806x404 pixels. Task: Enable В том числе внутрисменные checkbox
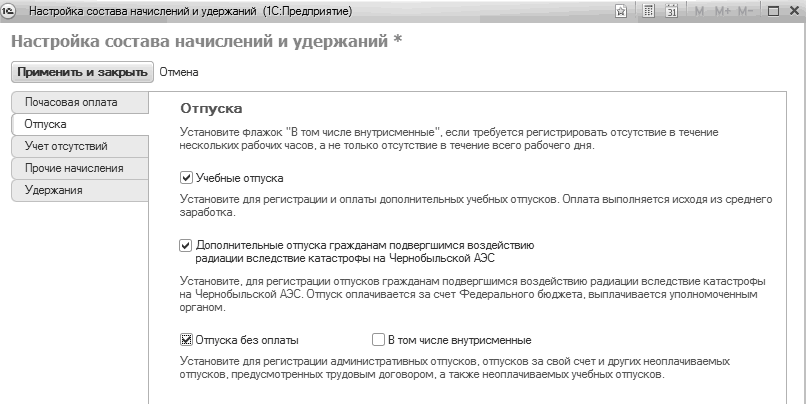point(378,340)
